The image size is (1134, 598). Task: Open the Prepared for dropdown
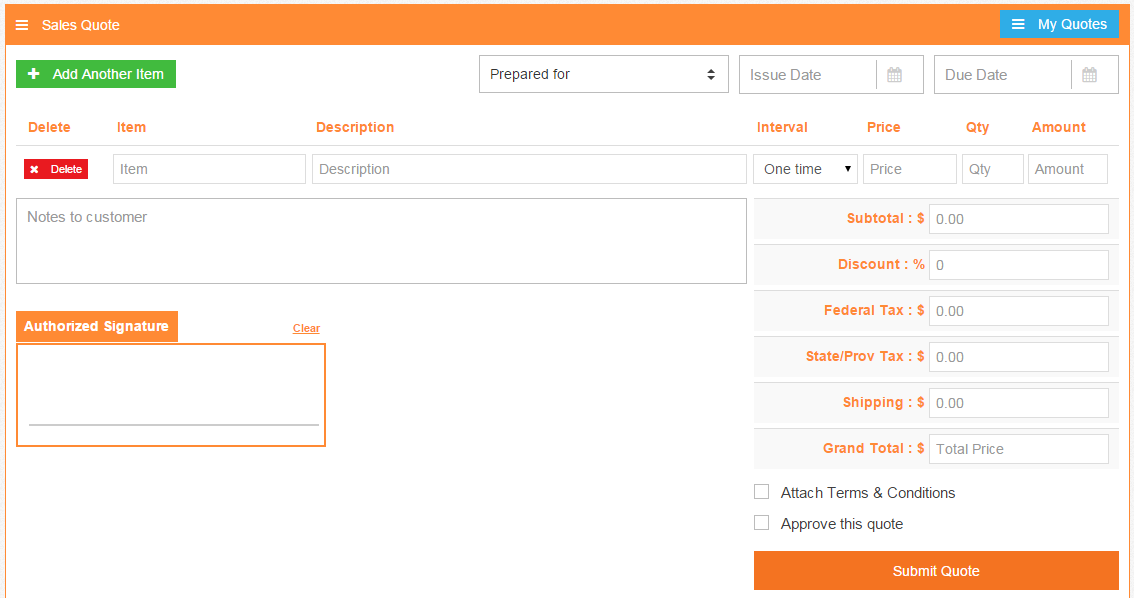click(603, 73)
